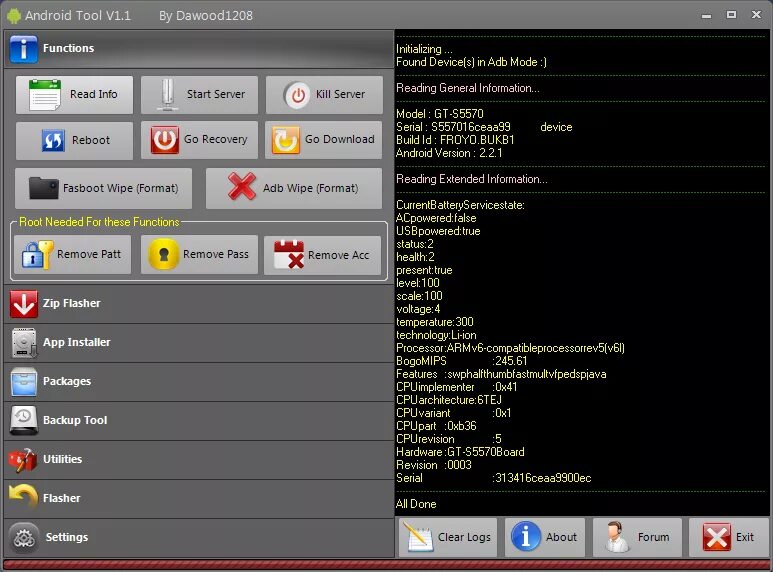Click the Clear Logs button text
Viewport: 773px width, 572px height.
464,537
